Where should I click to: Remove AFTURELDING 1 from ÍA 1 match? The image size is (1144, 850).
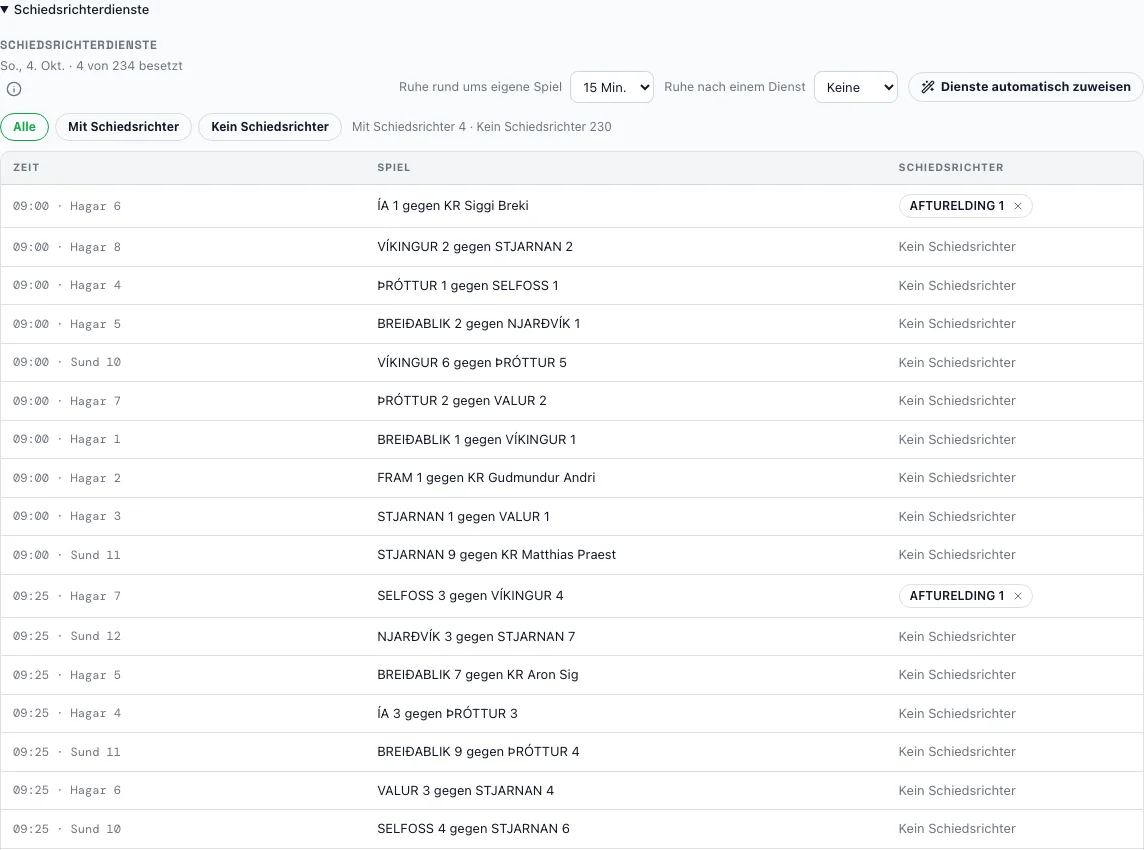pos(1018,206)
